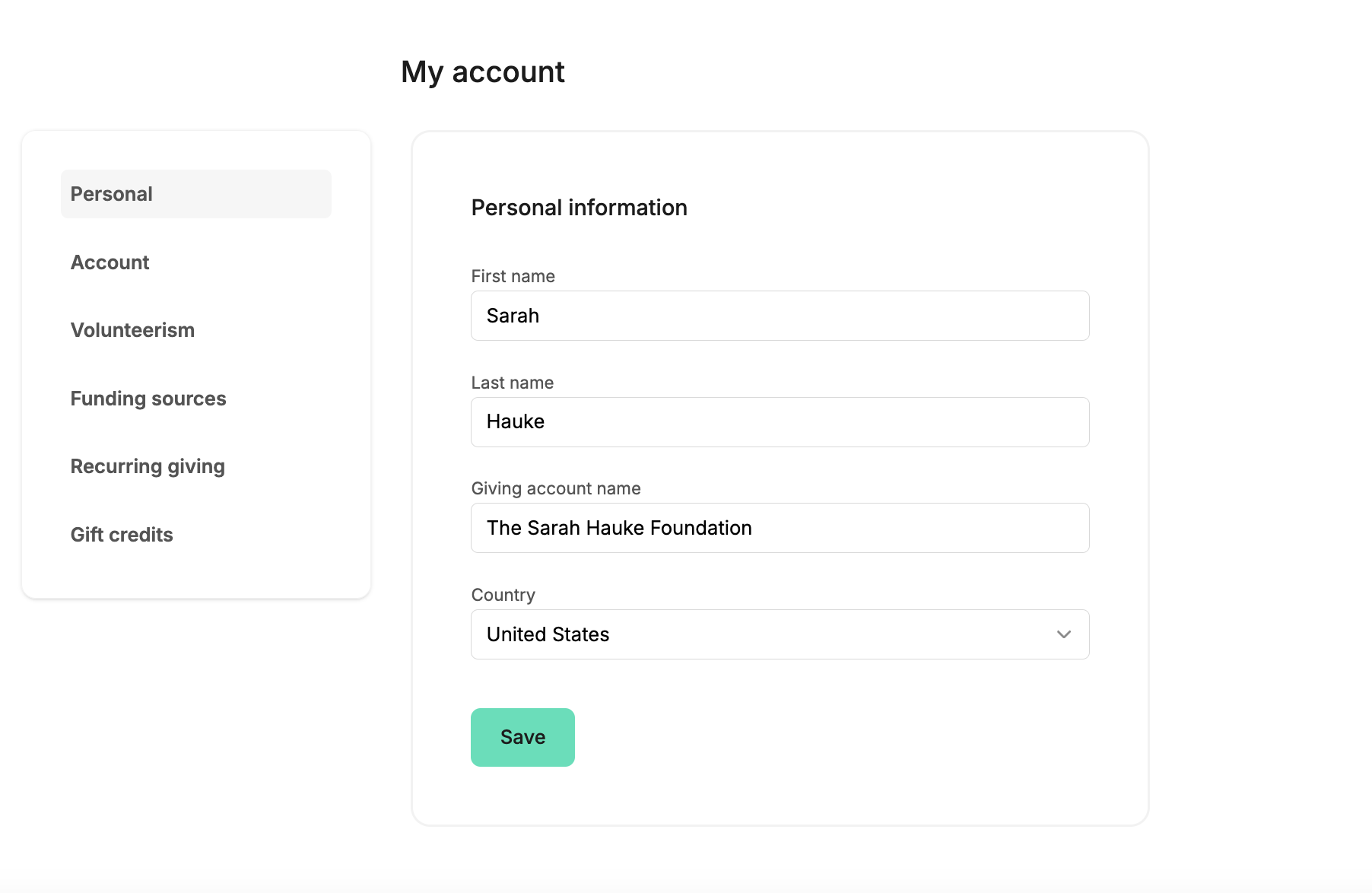The width and height of the screenshot is (1372, 893).
Task: Click the 'Personal information' section heading
Action: (579, 208)
